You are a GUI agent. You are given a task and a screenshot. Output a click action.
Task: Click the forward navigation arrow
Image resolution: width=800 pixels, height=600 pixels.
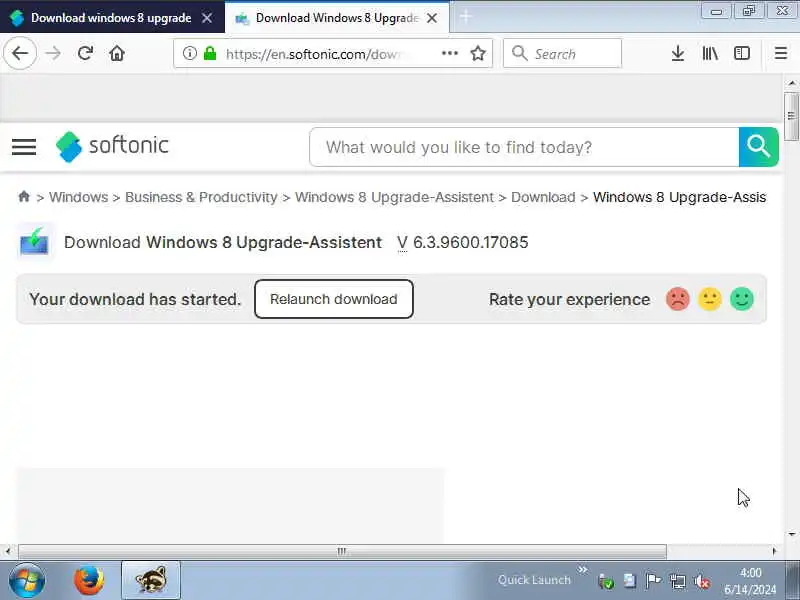(53, 53)
